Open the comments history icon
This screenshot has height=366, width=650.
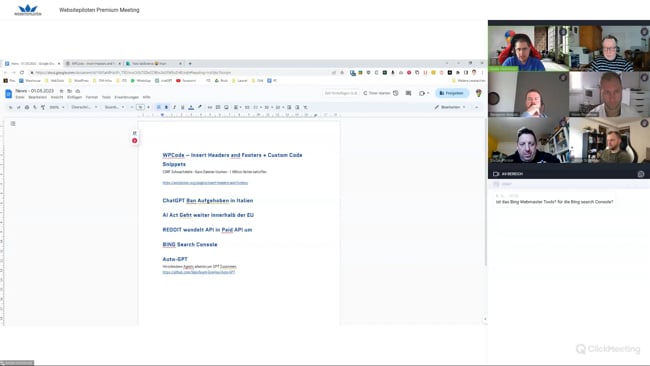pyautogui.click(x=408, y=93)
